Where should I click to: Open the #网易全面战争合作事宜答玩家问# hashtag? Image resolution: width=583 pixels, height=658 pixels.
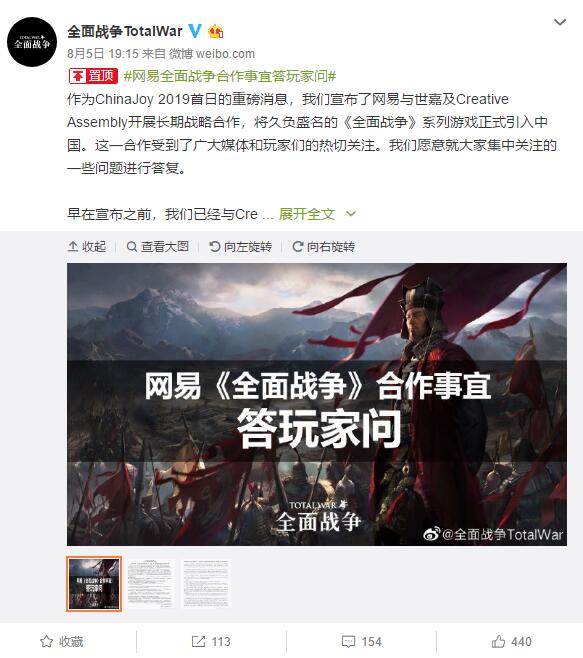[x=230, y=76]
